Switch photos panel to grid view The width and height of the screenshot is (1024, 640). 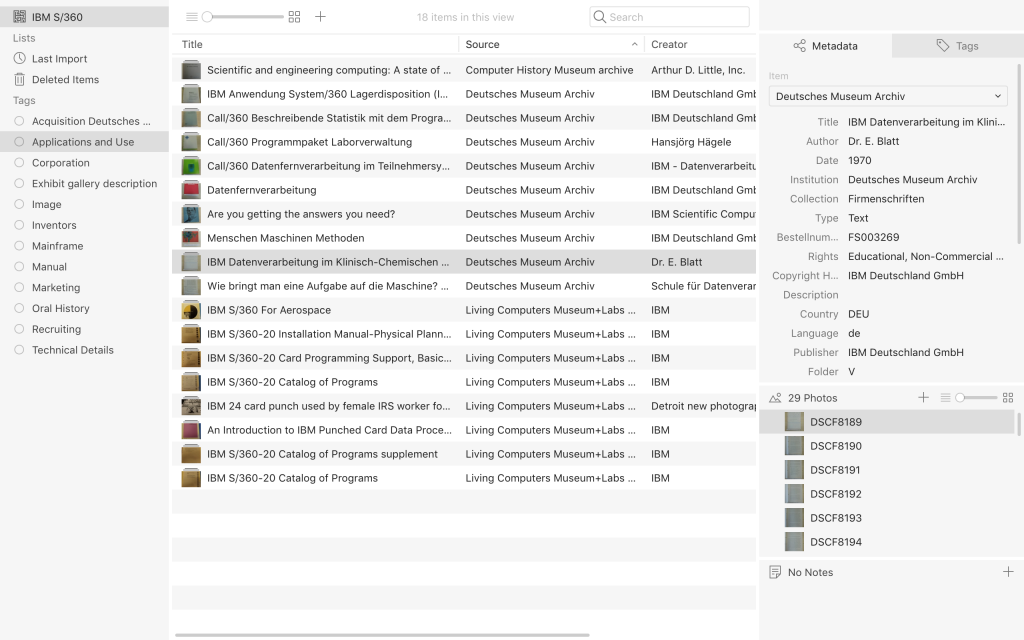pyautogui.click(x=1008, y=398)
